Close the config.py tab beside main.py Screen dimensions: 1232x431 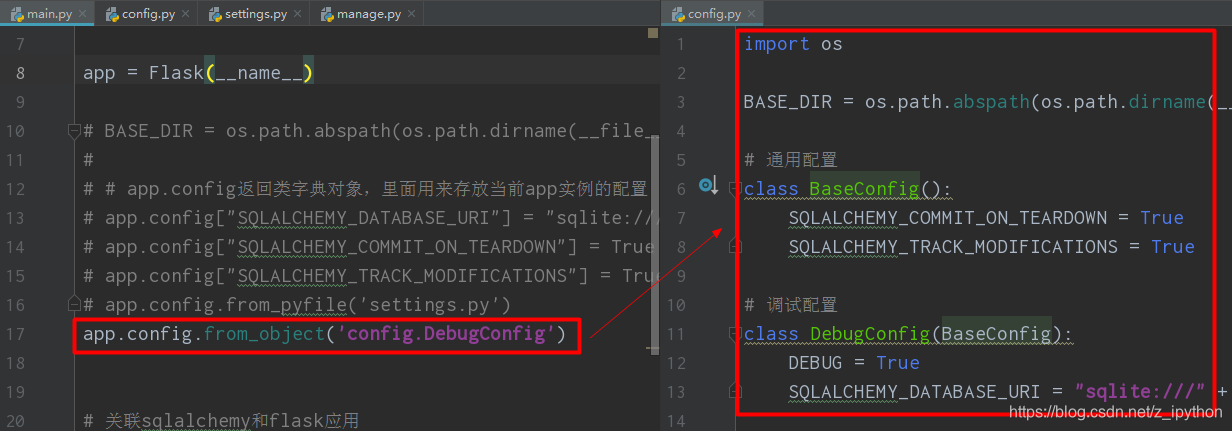click(x=185, y=15)
